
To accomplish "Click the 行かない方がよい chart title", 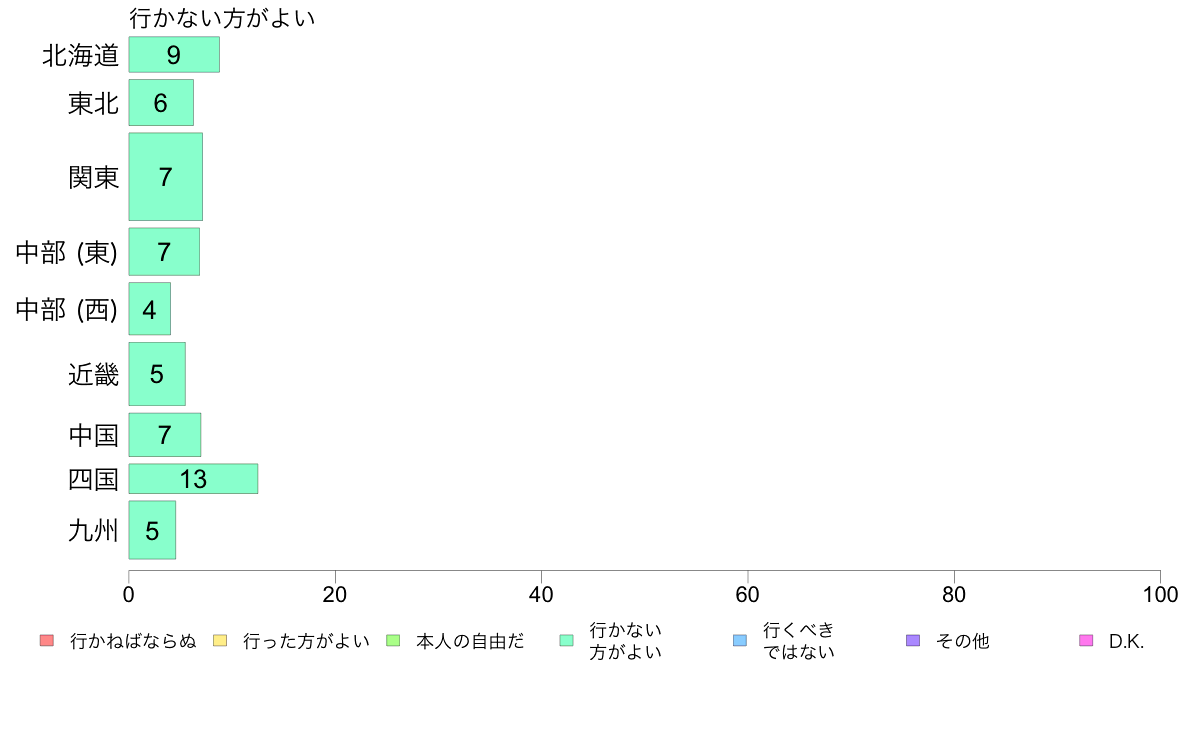I will point(221,17).
